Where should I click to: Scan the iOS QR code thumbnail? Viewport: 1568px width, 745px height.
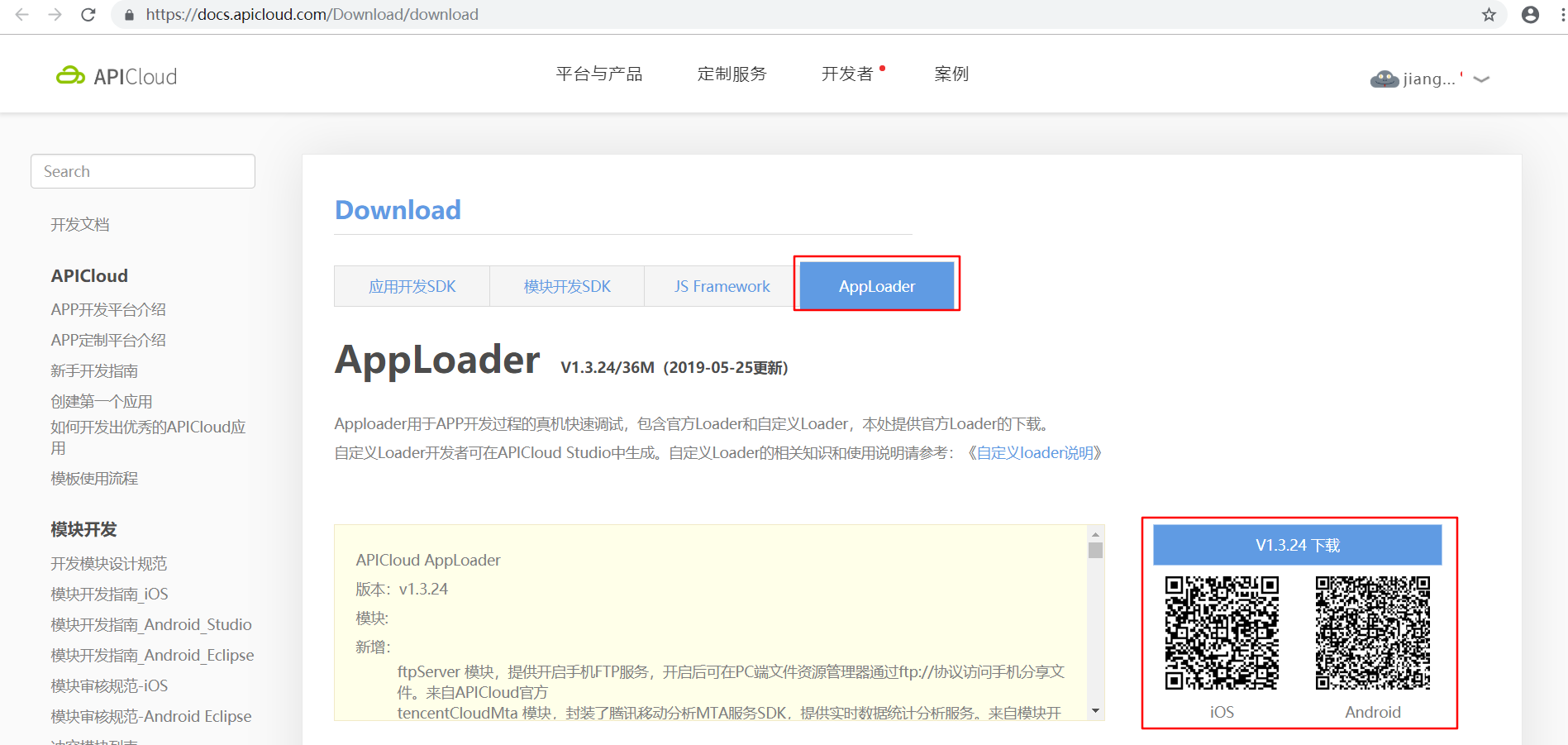1221,633
